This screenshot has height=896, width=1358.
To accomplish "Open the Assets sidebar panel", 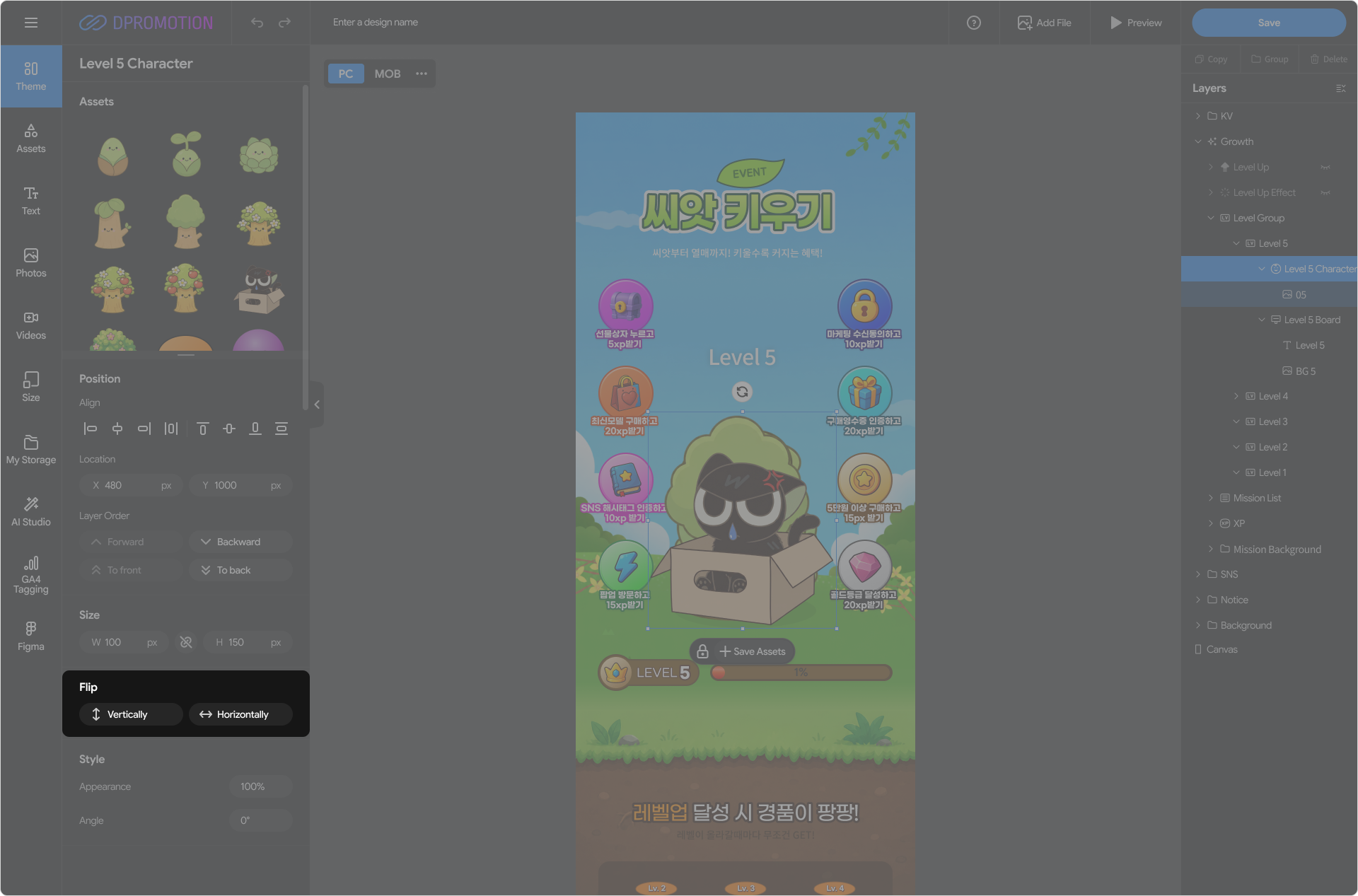I will 31,139.
